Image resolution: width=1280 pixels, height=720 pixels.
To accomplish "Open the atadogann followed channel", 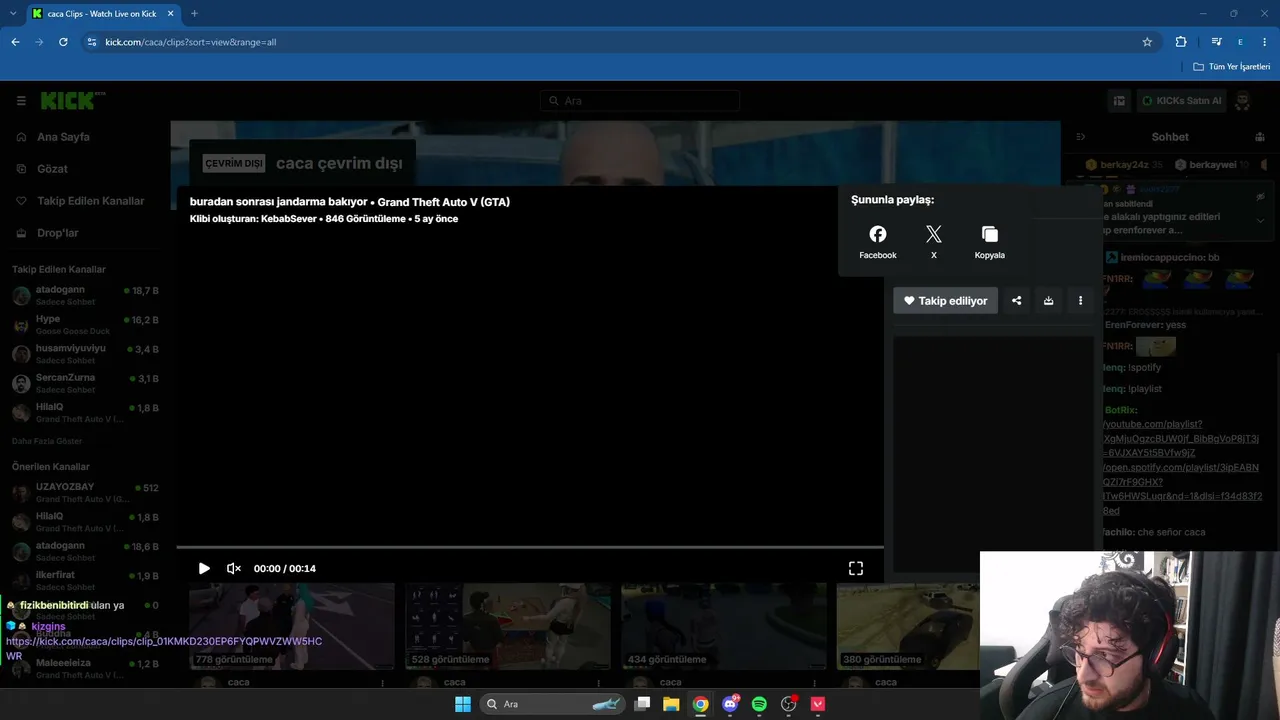I will tap(85, 296).
